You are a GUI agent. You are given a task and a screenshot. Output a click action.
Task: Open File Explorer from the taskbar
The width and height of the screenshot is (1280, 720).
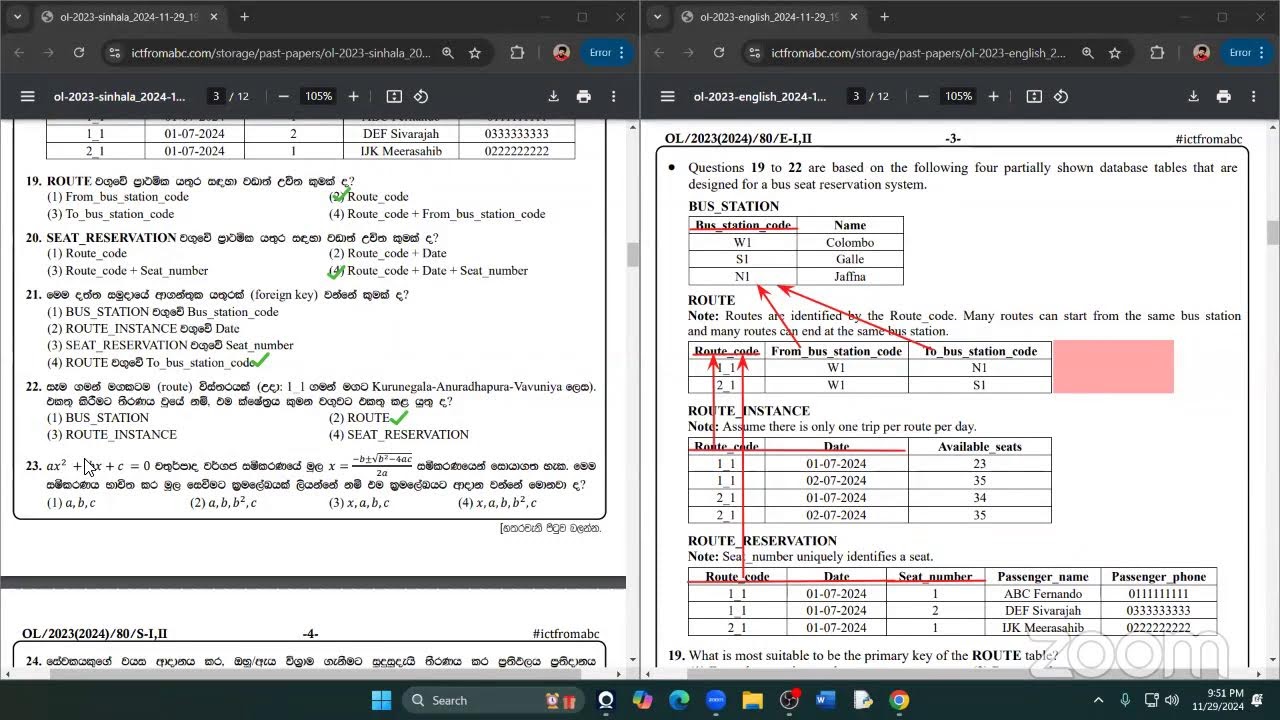click(x=752, y=700)
